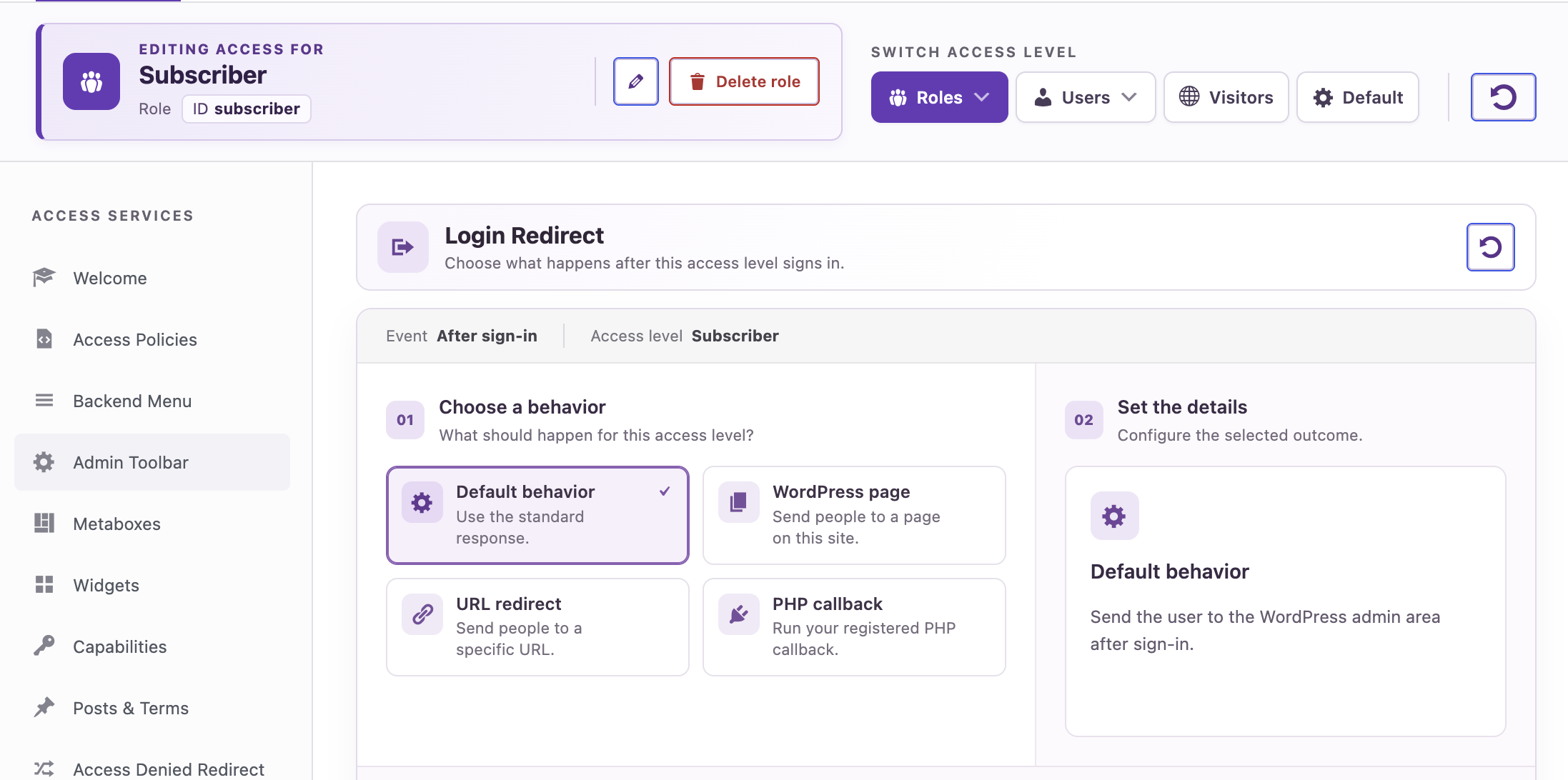Reset access level with top-right refresh icon
Image resolution: width=1568 pixels, height=780 pixels.
(x=1503, y=97)
